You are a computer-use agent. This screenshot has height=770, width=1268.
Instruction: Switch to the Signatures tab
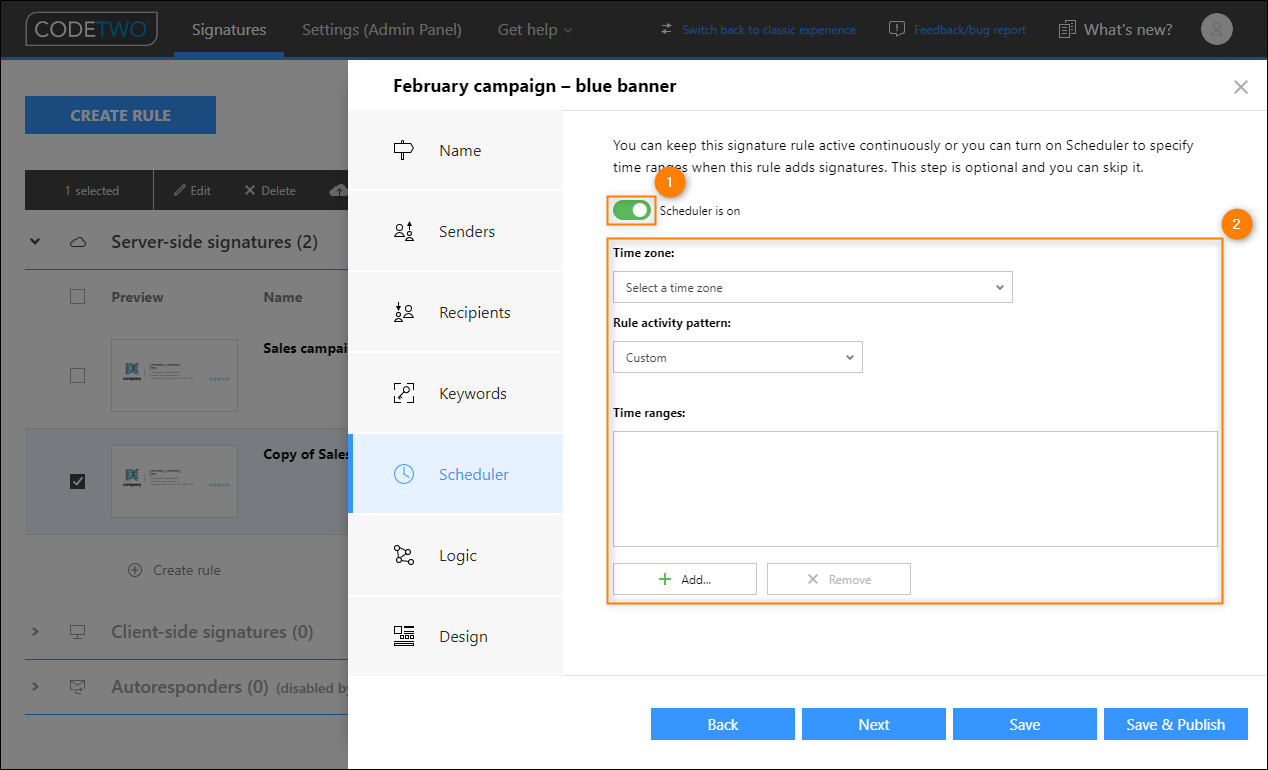pos(229,29)
